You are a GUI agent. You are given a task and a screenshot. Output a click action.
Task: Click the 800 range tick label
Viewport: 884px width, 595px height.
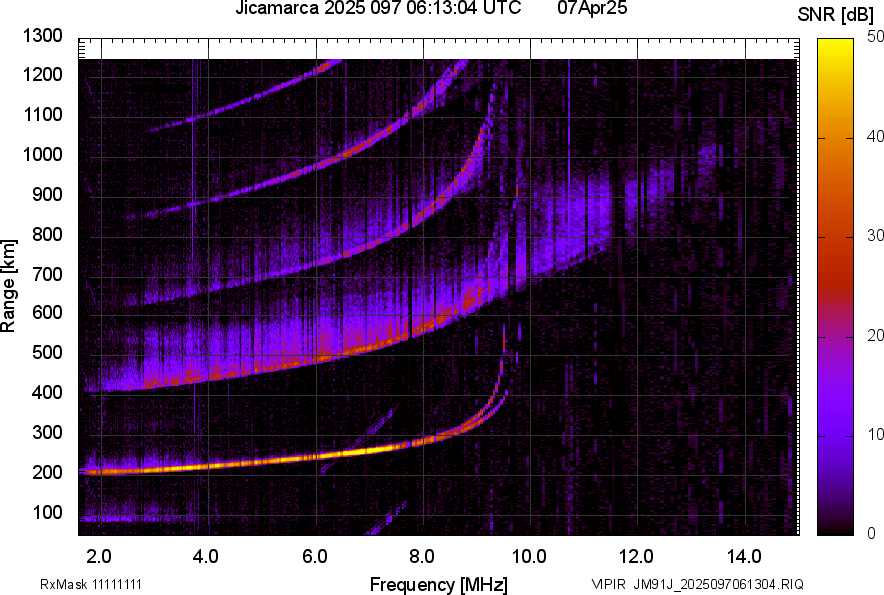(47, 234)
